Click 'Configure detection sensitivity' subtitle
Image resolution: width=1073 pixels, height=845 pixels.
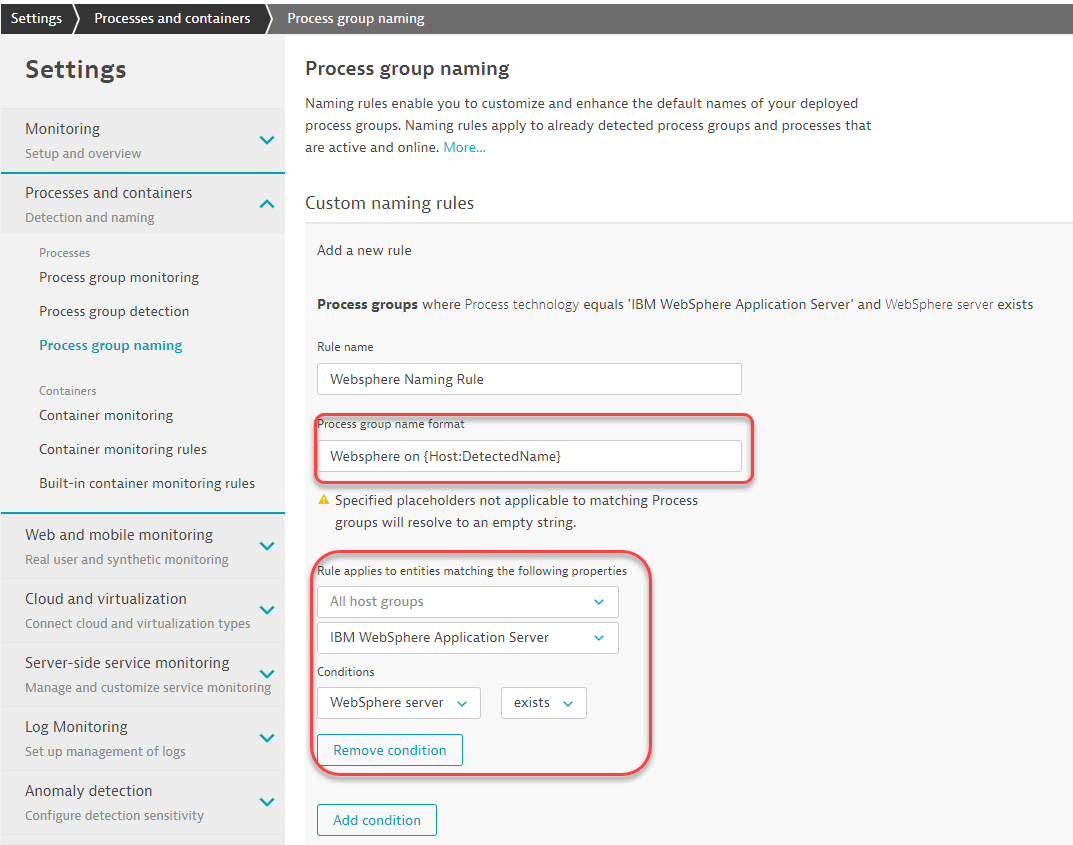click(x=114, y=816)
